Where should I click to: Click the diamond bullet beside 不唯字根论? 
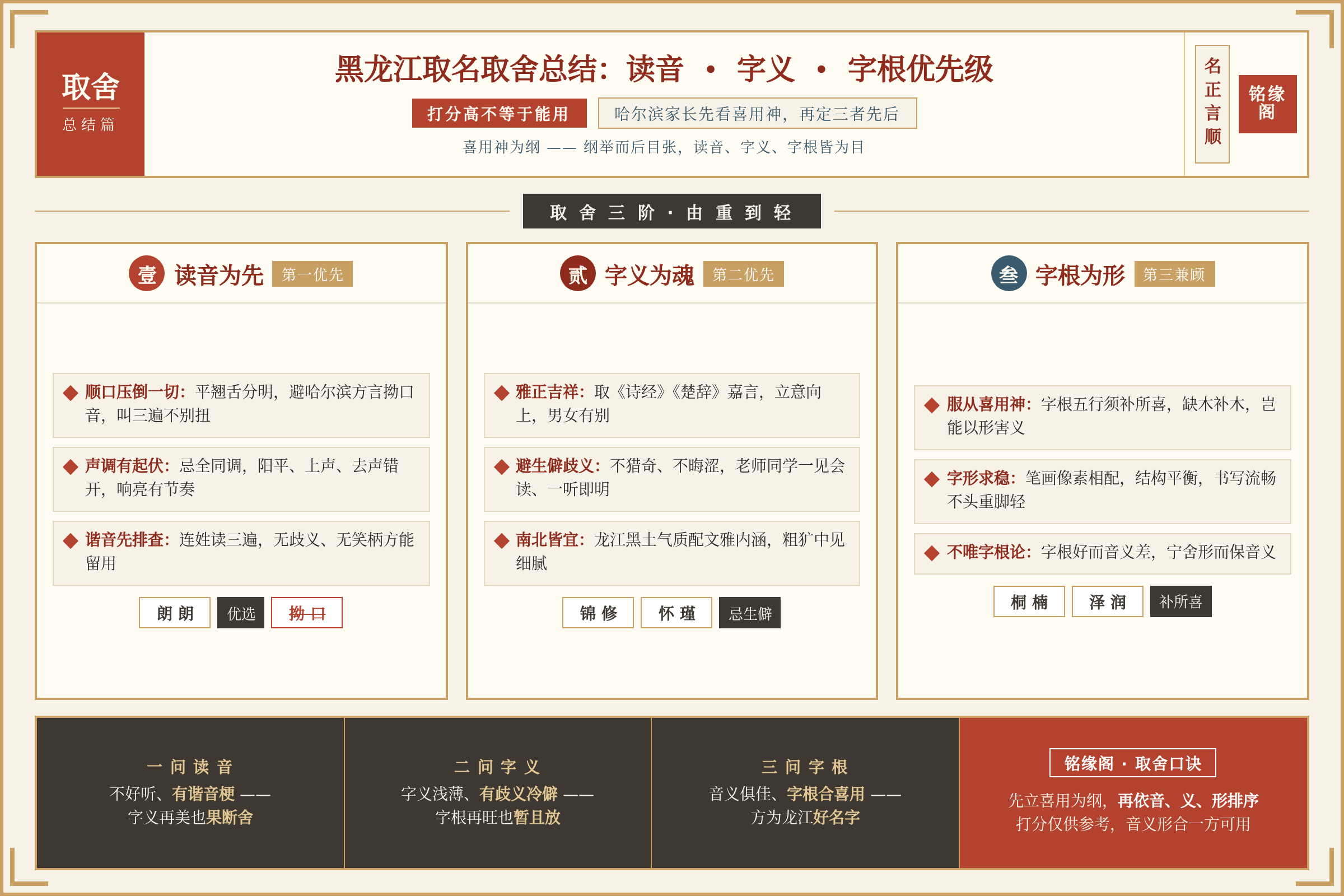[931, 553]
